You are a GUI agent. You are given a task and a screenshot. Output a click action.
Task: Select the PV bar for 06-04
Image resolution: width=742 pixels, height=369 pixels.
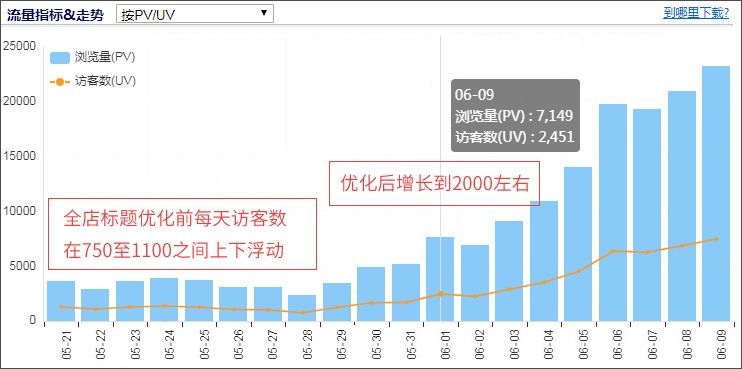click(544, 261)
